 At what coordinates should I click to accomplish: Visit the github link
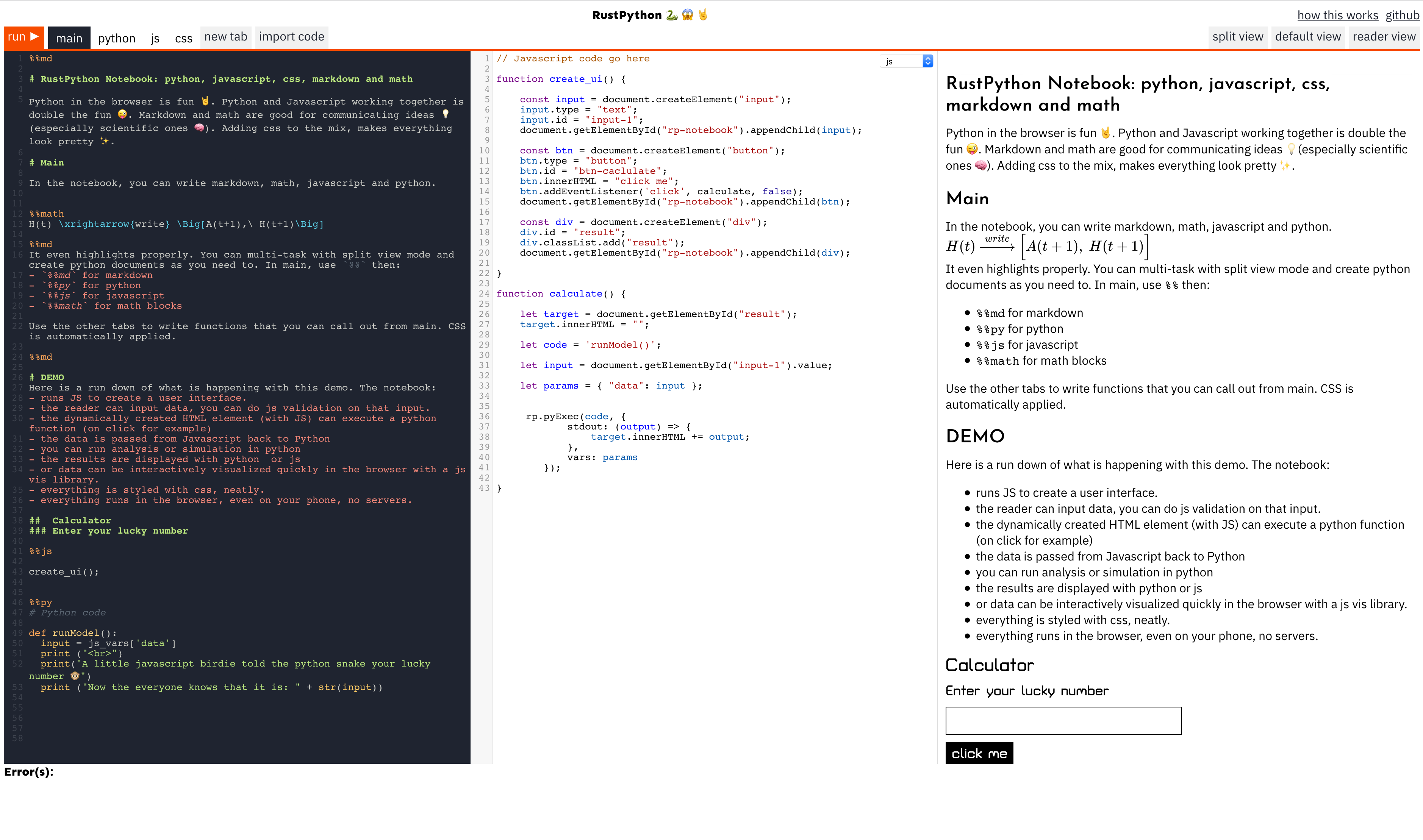[1402, 15]
